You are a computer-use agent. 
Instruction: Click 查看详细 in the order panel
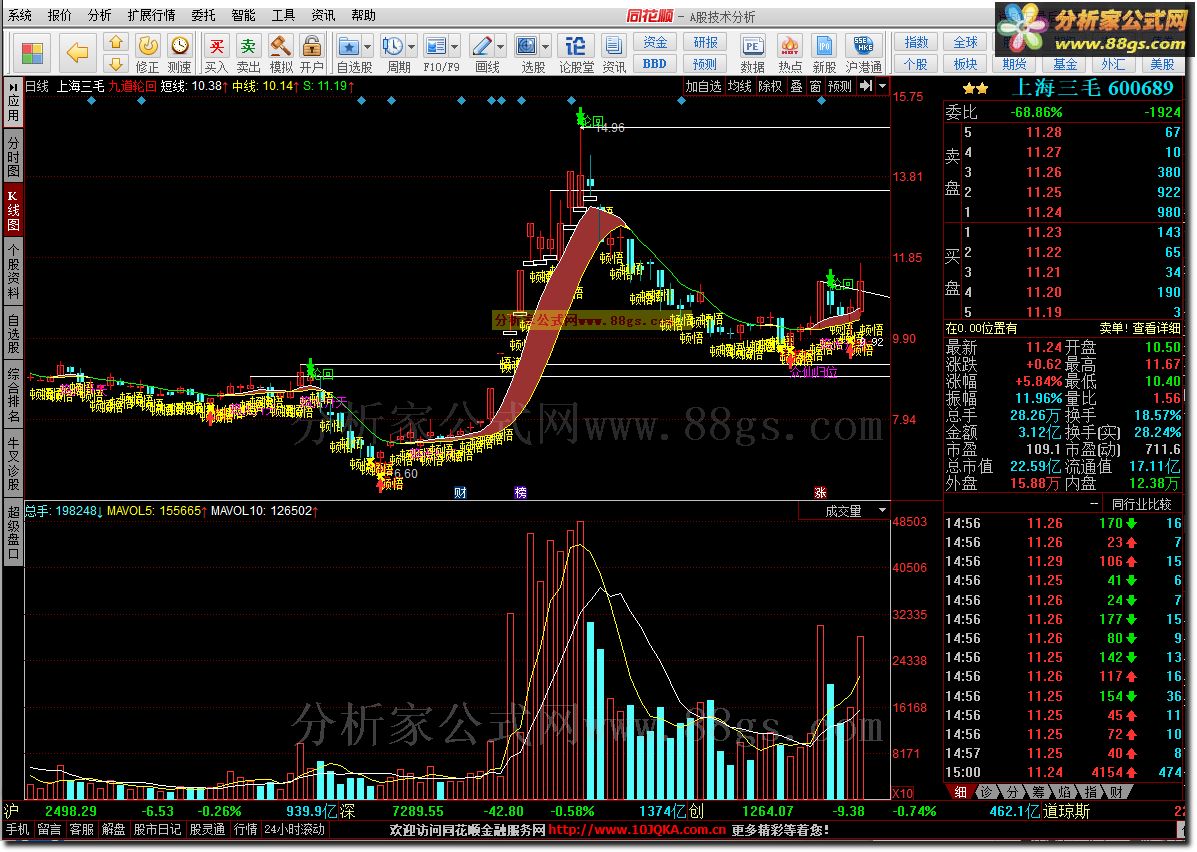tap(1157, 328)
